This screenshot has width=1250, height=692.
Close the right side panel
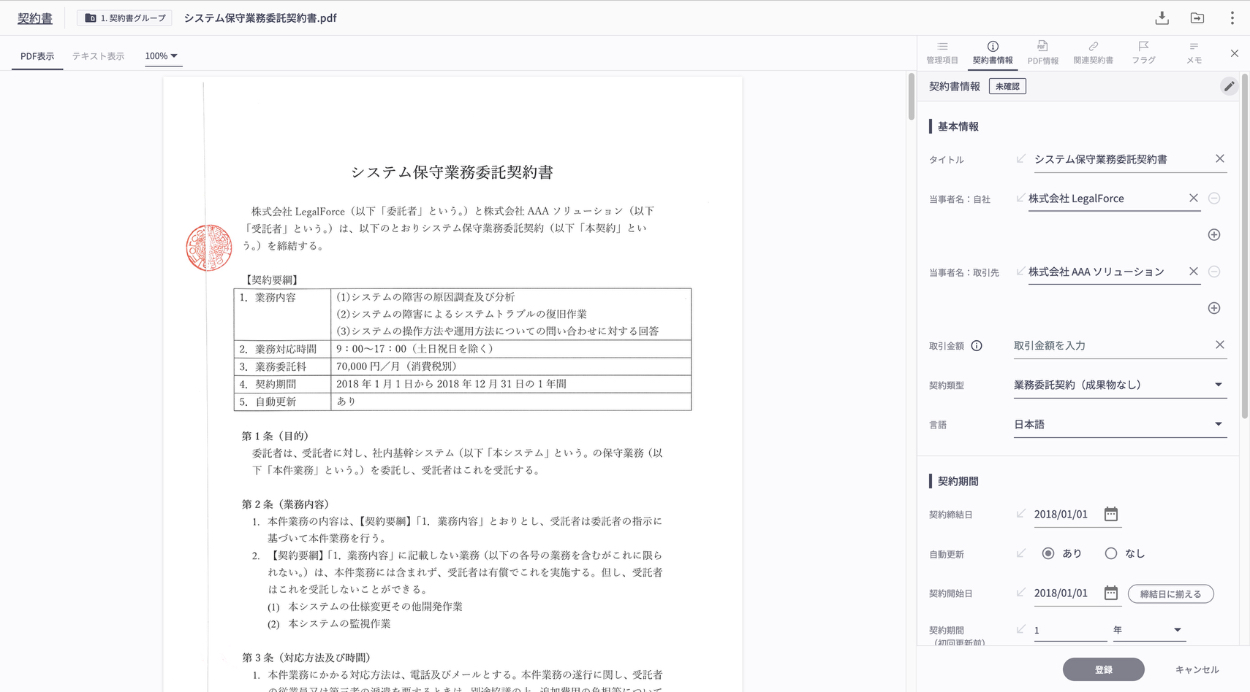tap(1234, 53)
